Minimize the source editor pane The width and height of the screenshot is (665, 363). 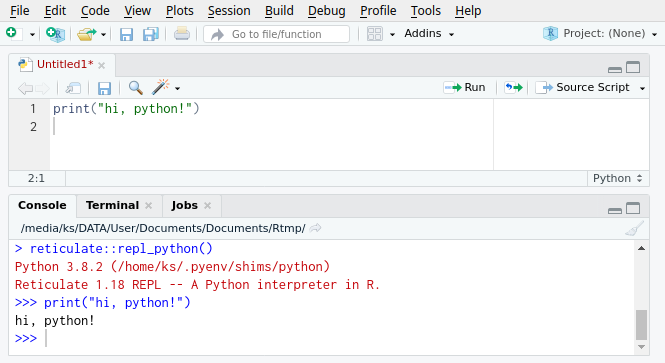pos(615,69)
